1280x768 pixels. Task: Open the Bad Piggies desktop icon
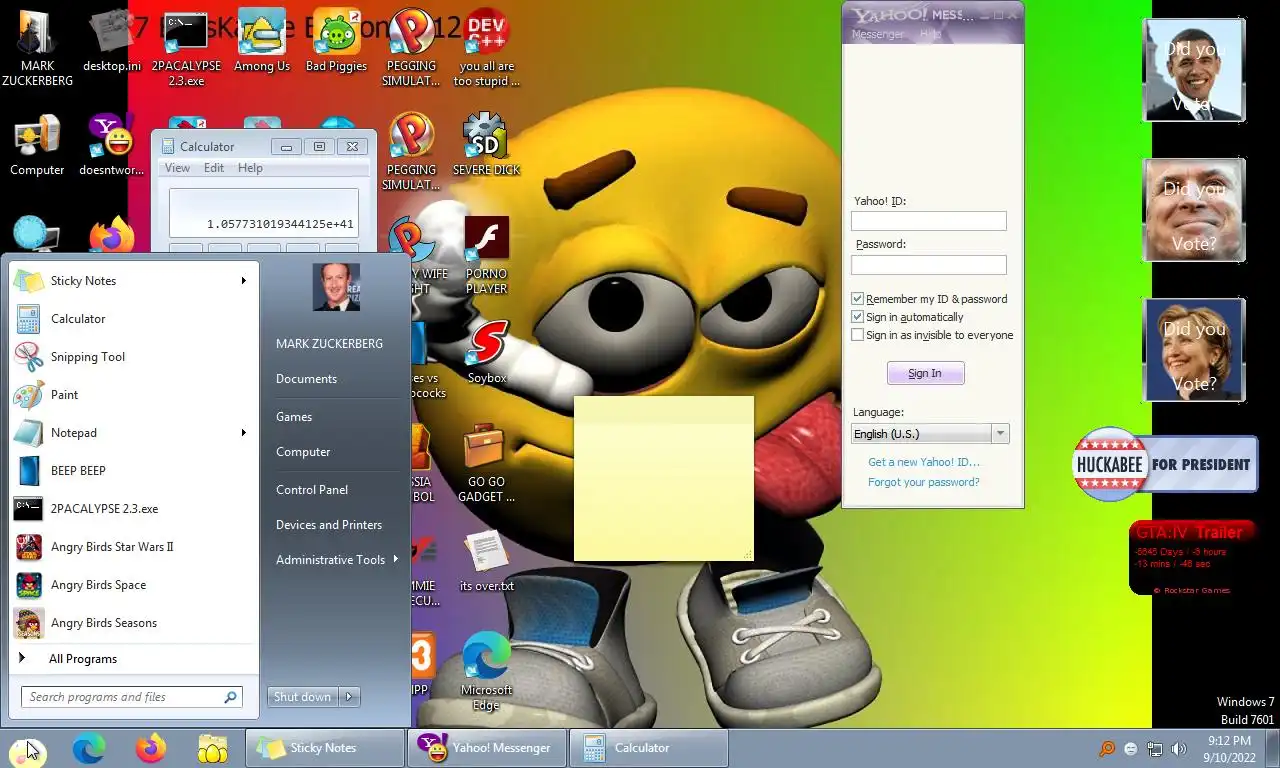tap(336, 42)
